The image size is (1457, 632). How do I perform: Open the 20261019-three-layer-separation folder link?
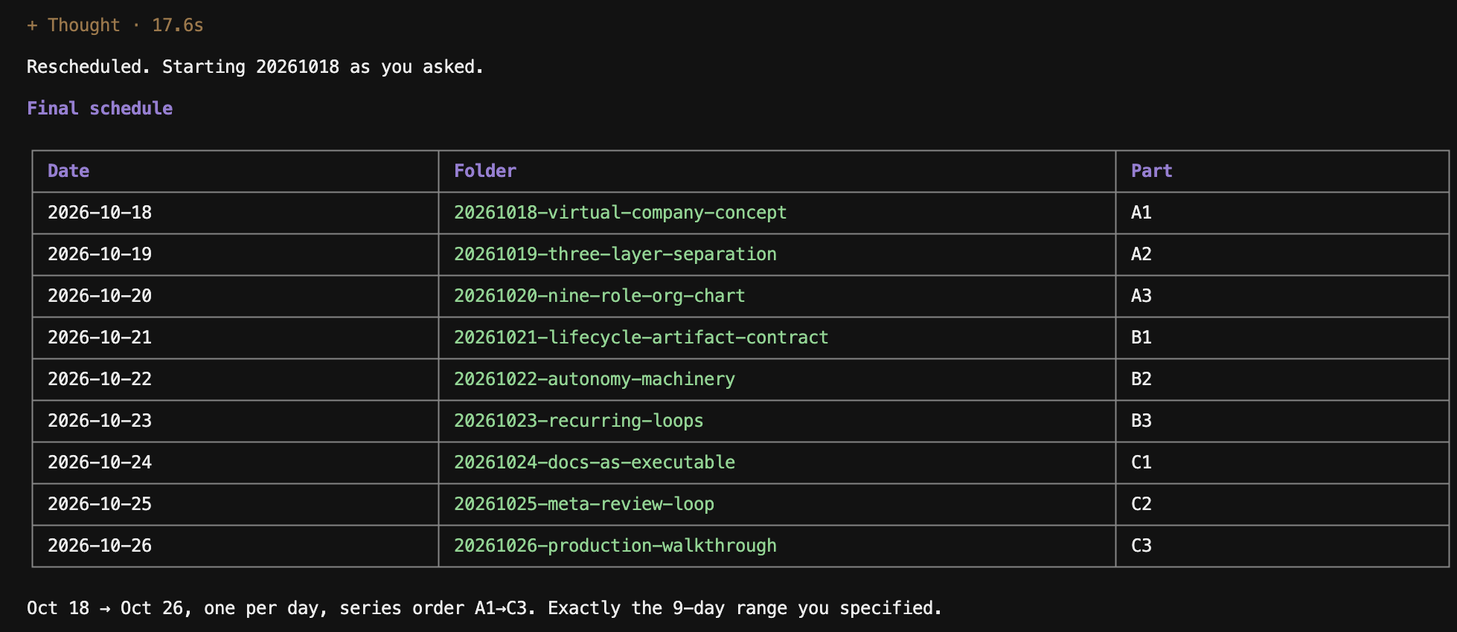(x=615, y=254)
